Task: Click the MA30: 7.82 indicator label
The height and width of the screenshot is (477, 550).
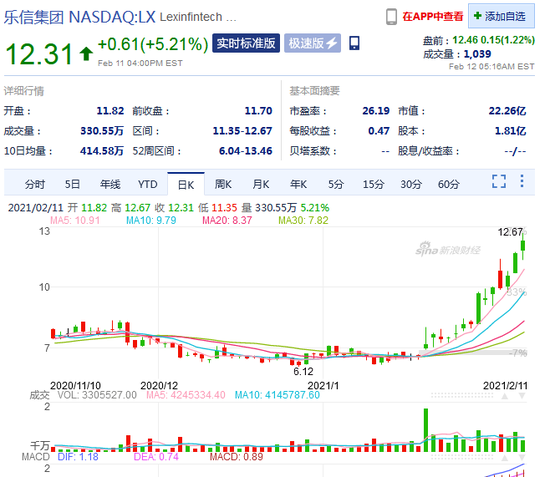Action: 303,220
